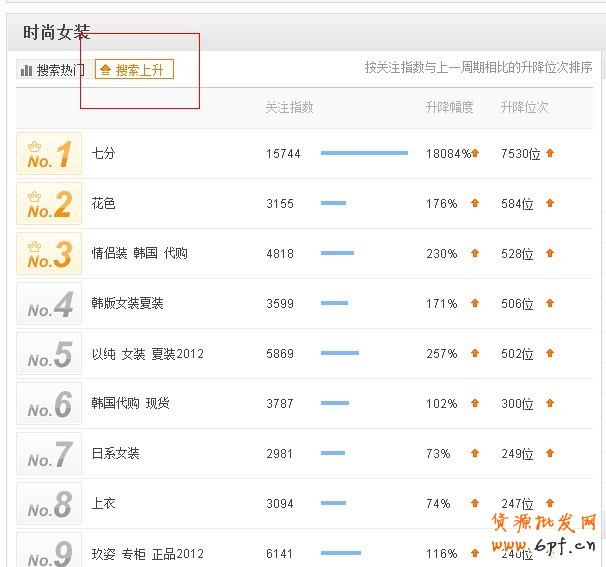Open the keyword 七分
606x567 pixels.
tap(103, 154)
